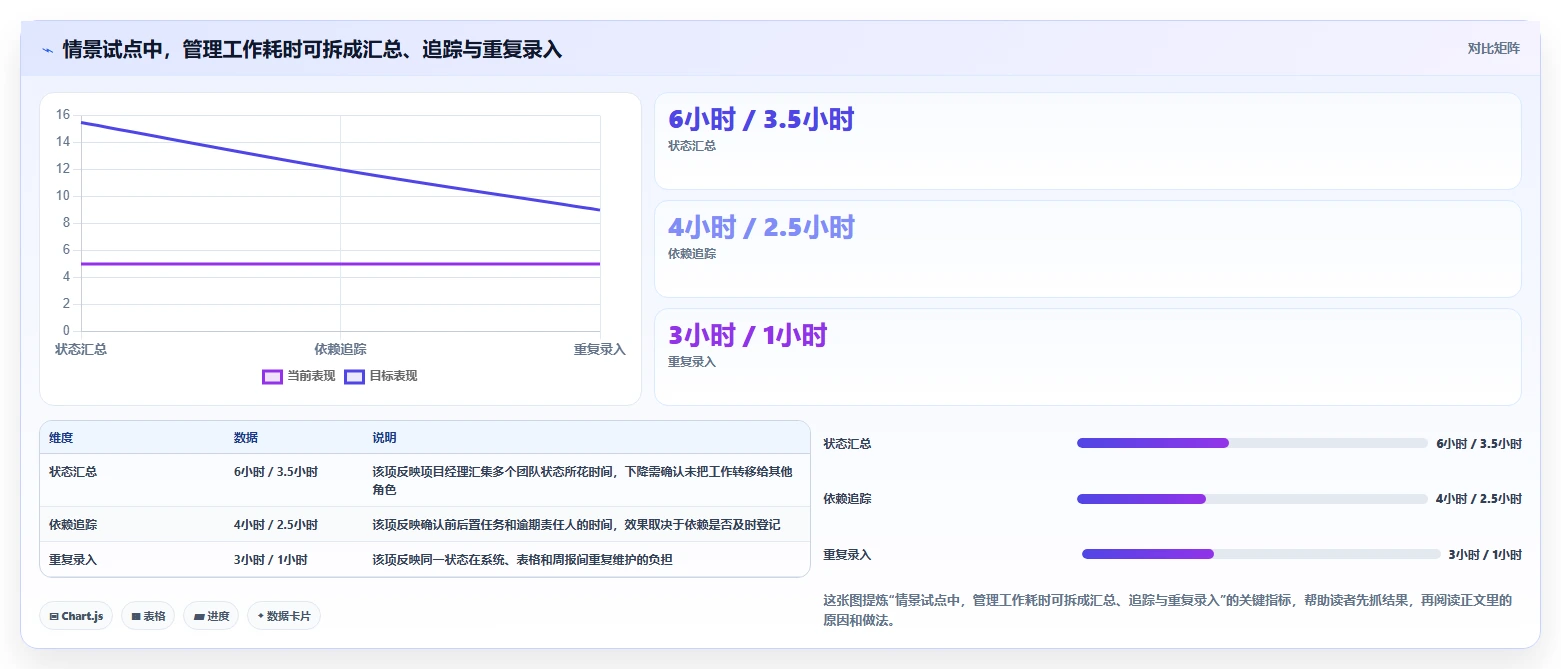
Task: Click description starting 该项反映确认前后置任务
Action: tap(576, 524)
